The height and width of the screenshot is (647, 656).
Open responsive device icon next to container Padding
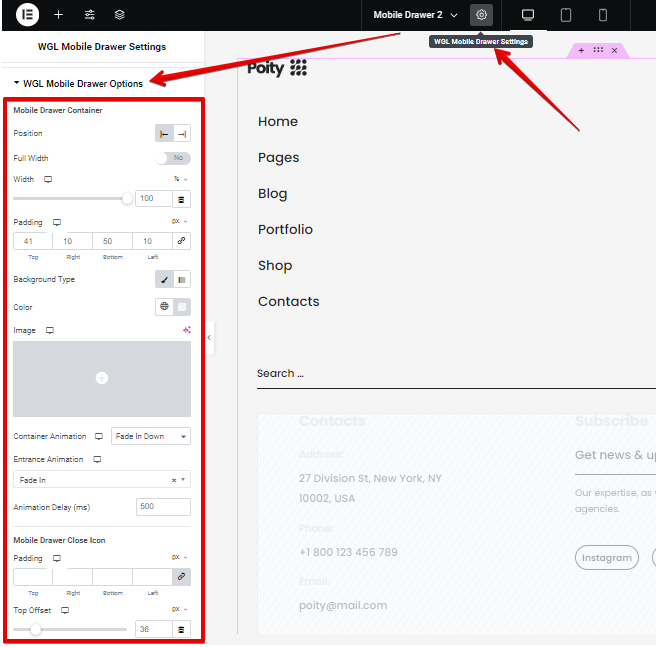[57, 222]
